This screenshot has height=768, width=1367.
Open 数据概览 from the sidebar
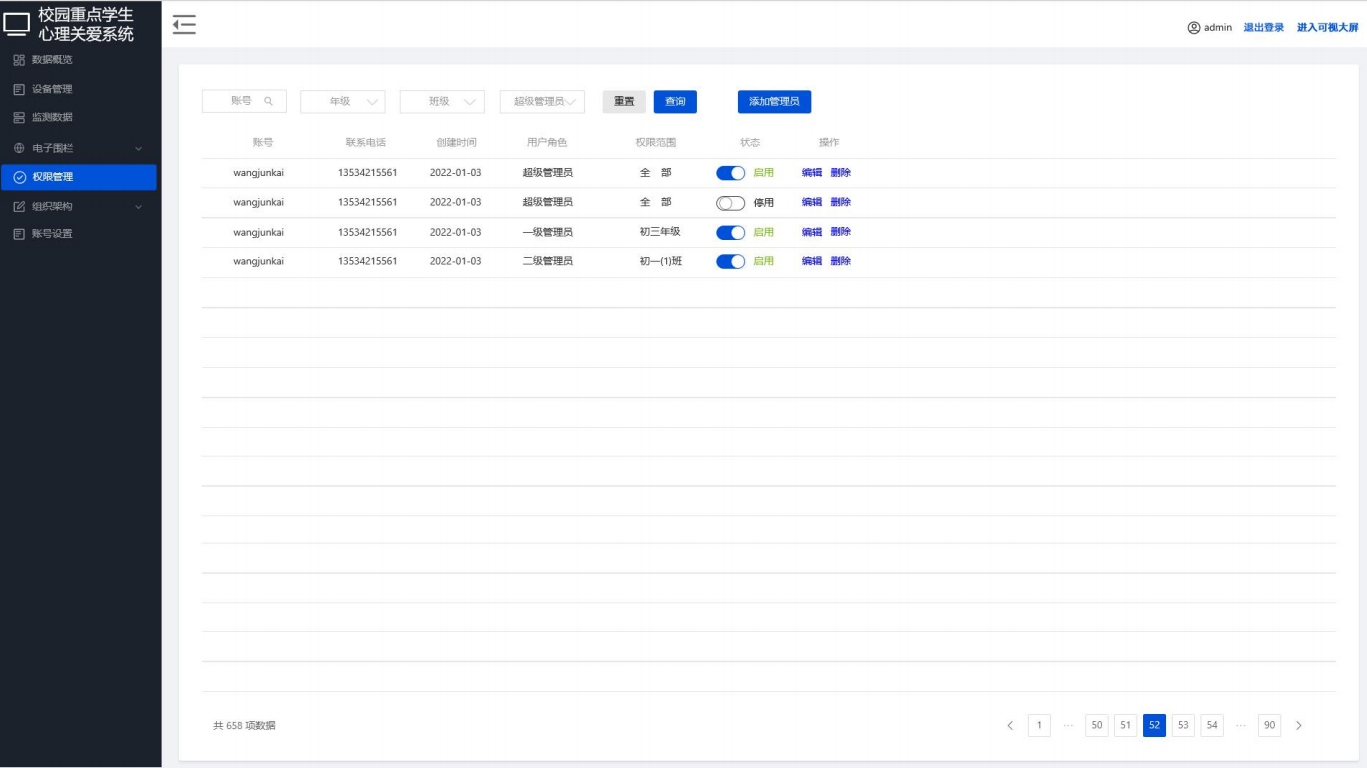coord(51,60)
